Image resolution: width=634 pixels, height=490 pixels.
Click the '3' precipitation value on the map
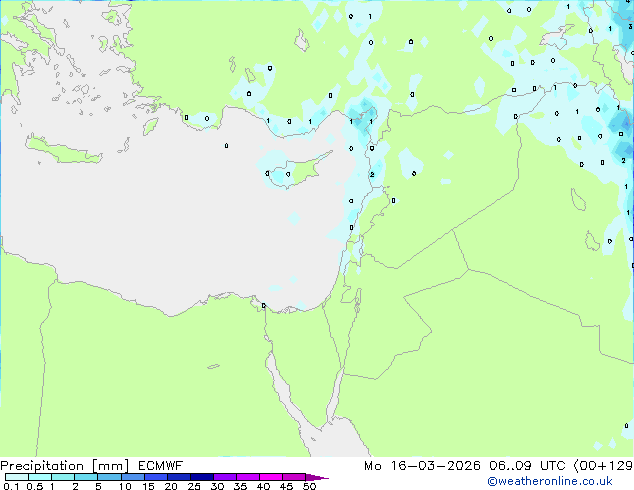coord(630,27)
